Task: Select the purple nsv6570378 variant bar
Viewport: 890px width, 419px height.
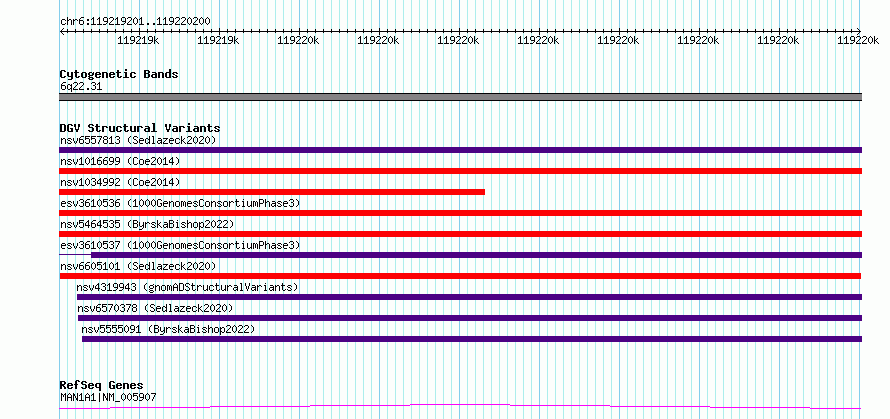Action: pos(470,318)
